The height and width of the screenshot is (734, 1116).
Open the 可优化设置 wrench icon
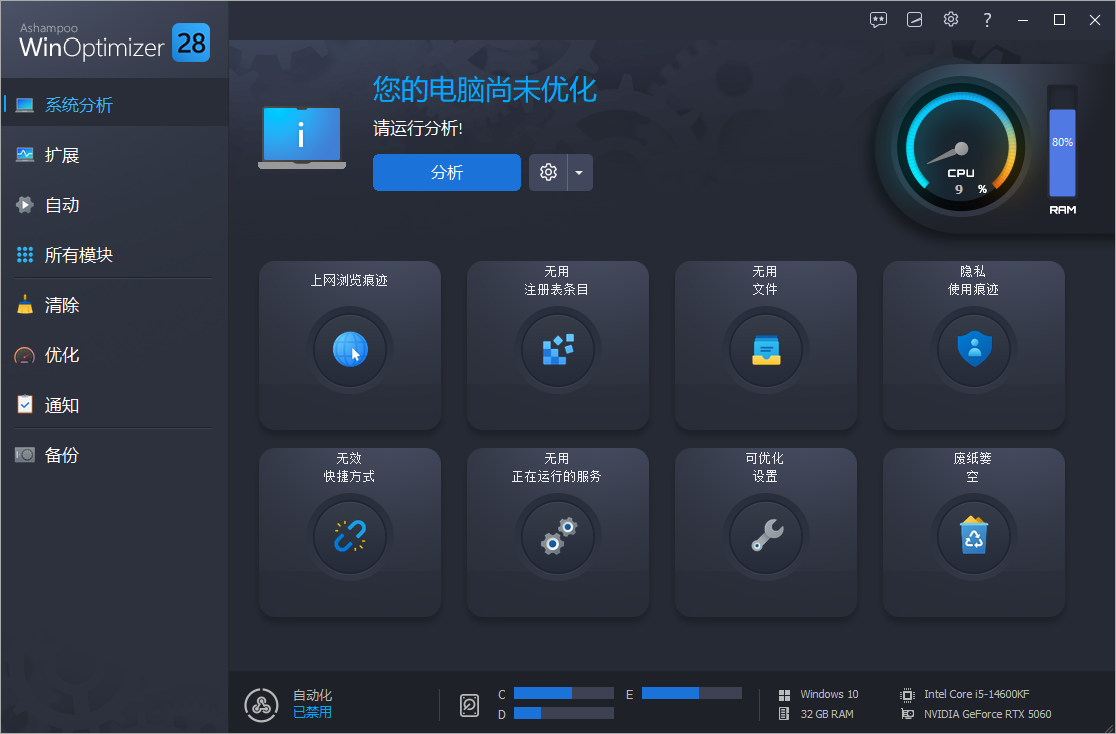point(766,536)
